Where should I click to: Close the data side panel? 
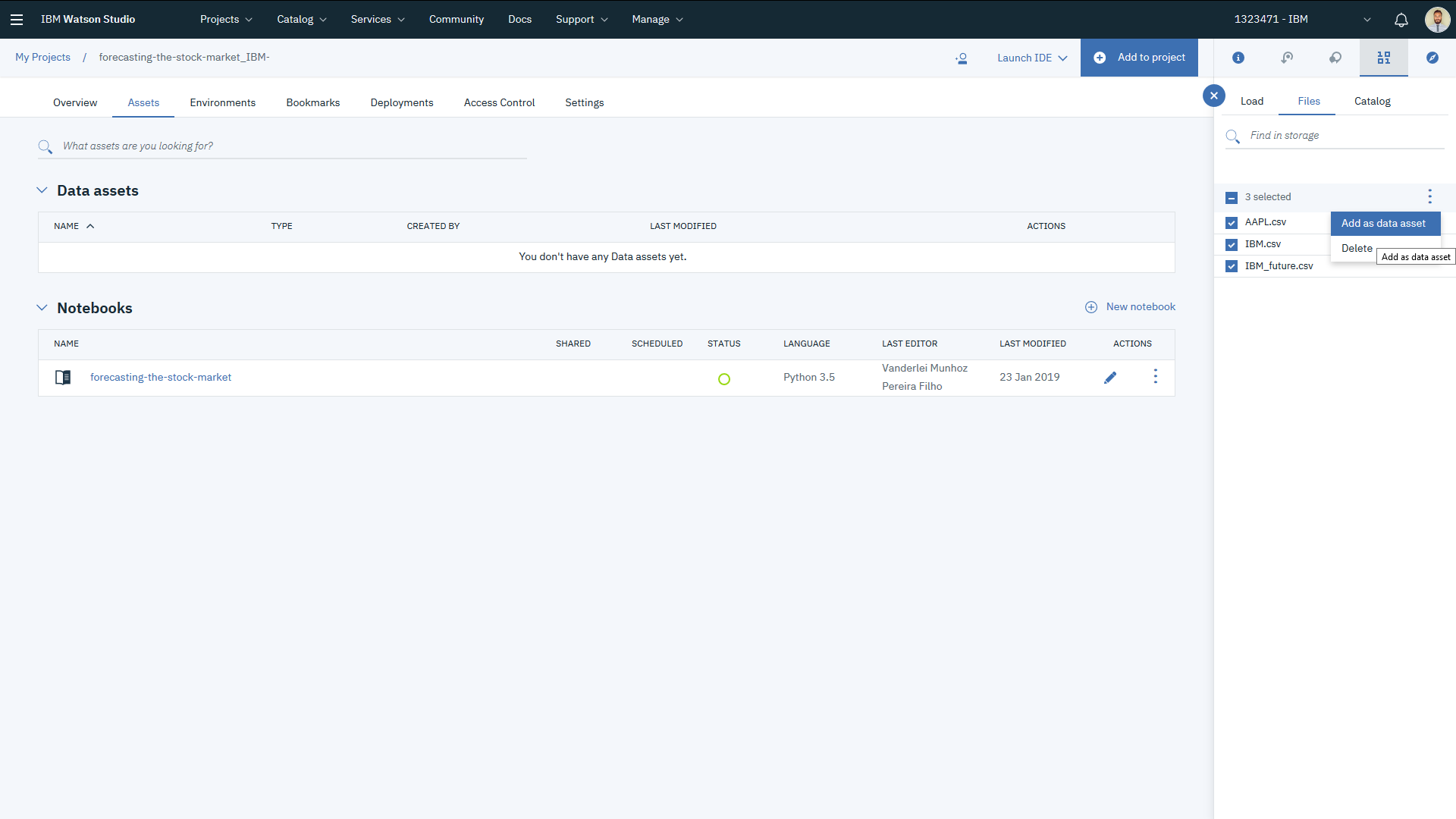coord(1213,96)
